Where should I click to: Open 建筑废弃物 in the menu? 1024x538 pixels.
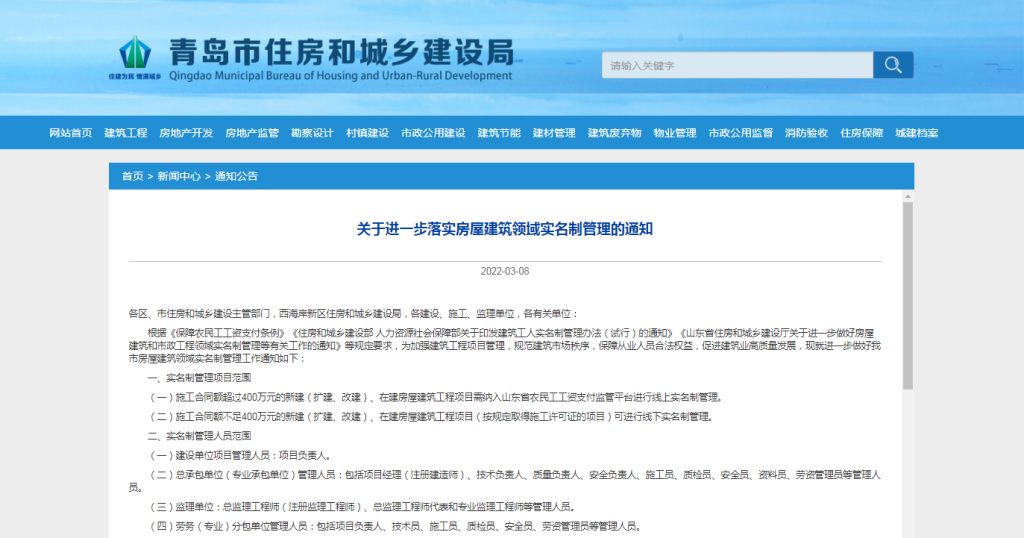pos(614,133)
